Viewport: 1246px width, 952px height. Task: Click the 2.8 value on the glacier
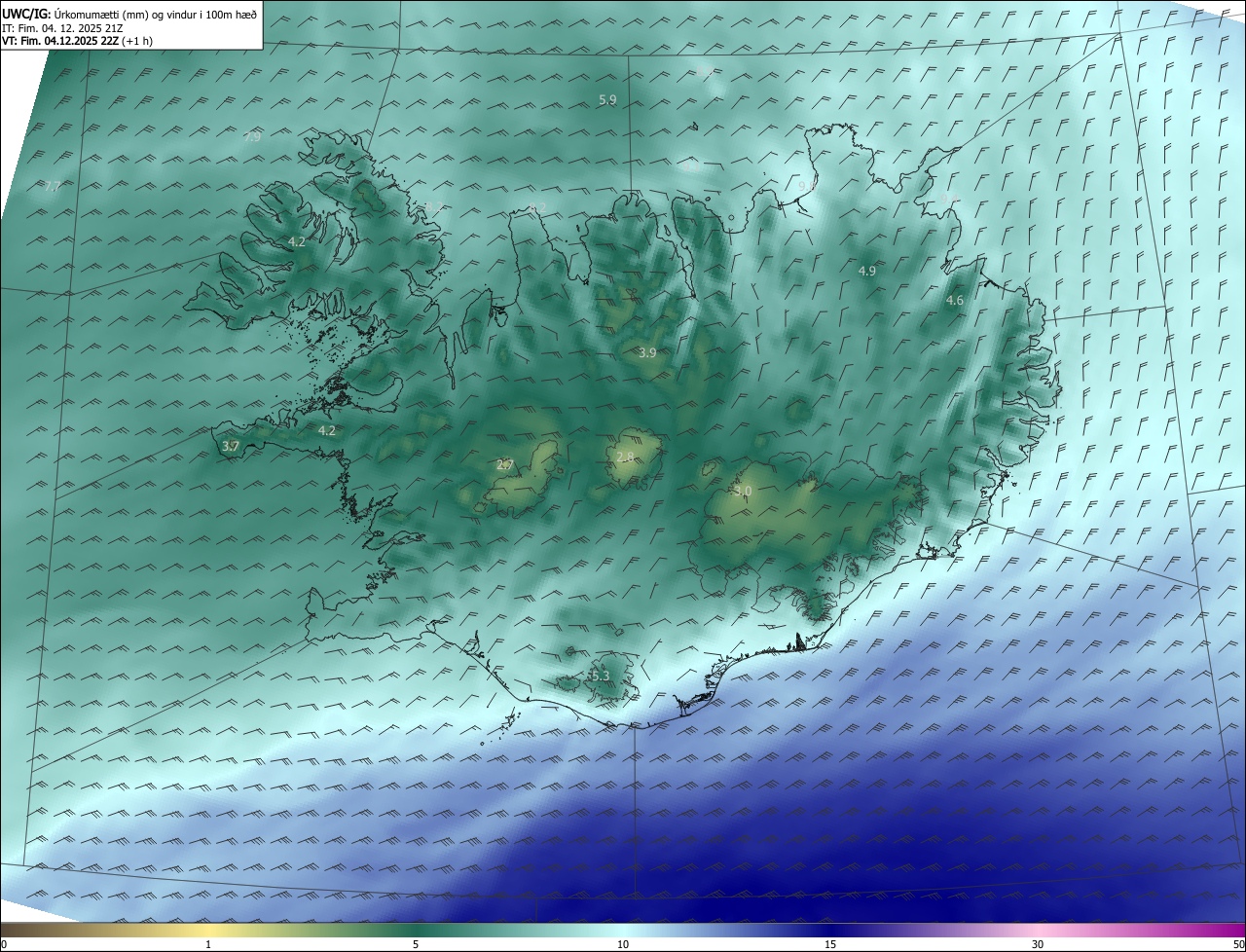[x=626, y=457]
